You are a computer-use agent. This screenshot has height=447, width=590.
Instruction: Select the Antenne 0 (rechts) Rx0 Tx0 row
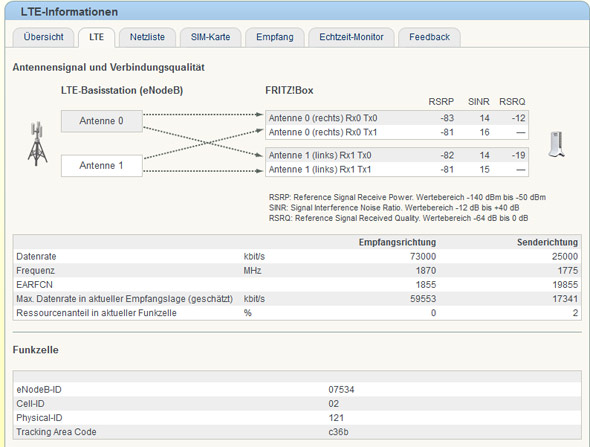(x=397, y=118)
